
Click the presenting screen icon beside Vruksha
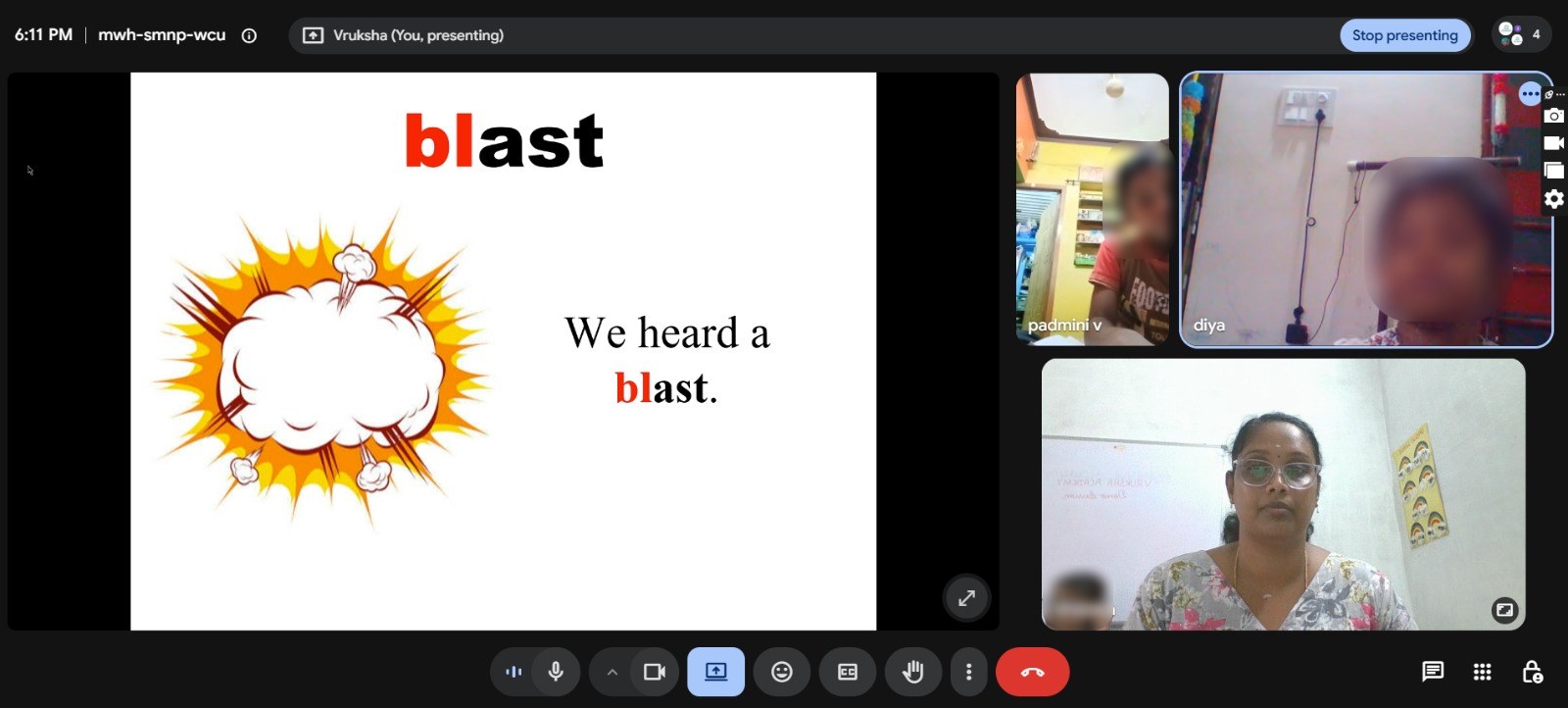click(x=313, y=35)
